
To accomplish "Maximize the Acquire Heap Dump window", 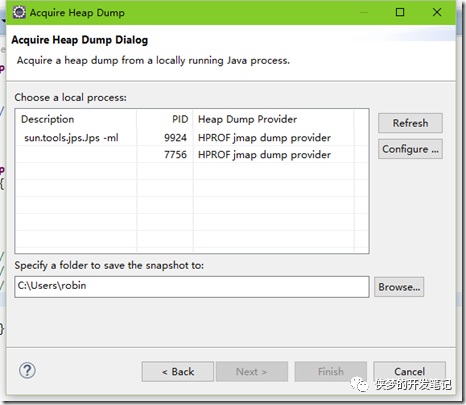I will click(x=400, y=12).
